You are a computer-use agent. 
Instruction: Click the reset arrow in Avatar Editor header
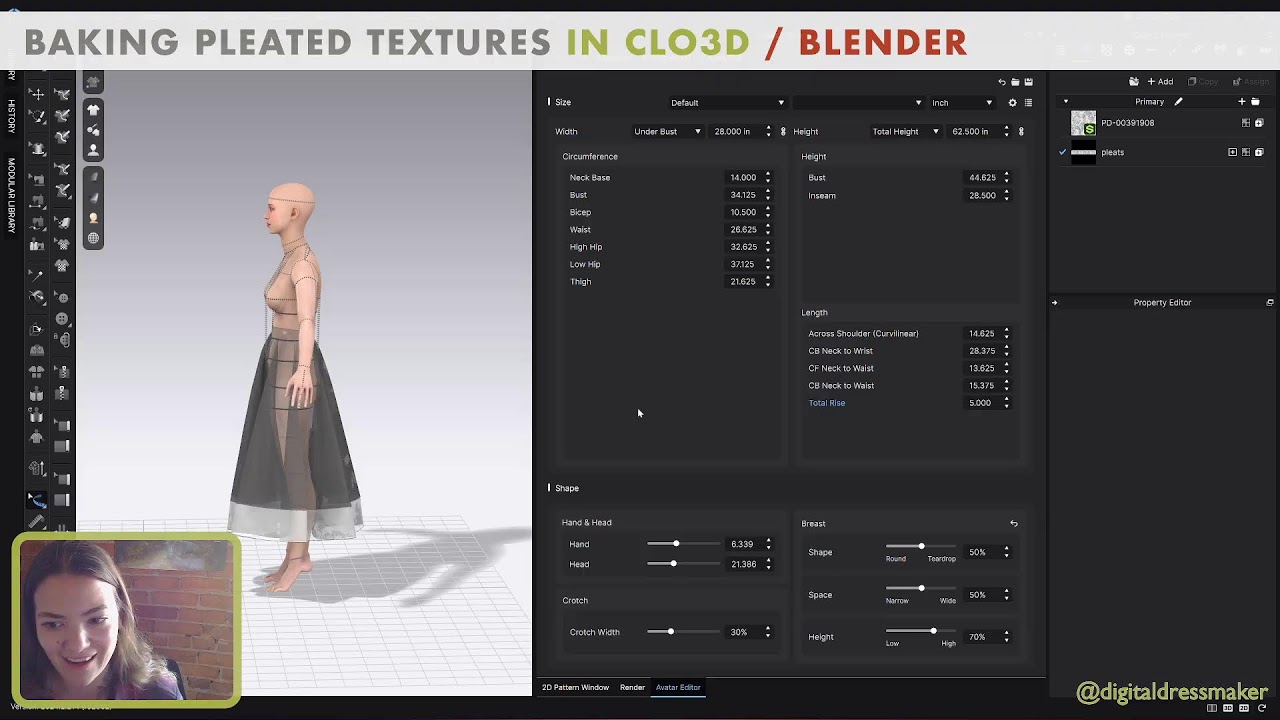(x=1002, y=82)
